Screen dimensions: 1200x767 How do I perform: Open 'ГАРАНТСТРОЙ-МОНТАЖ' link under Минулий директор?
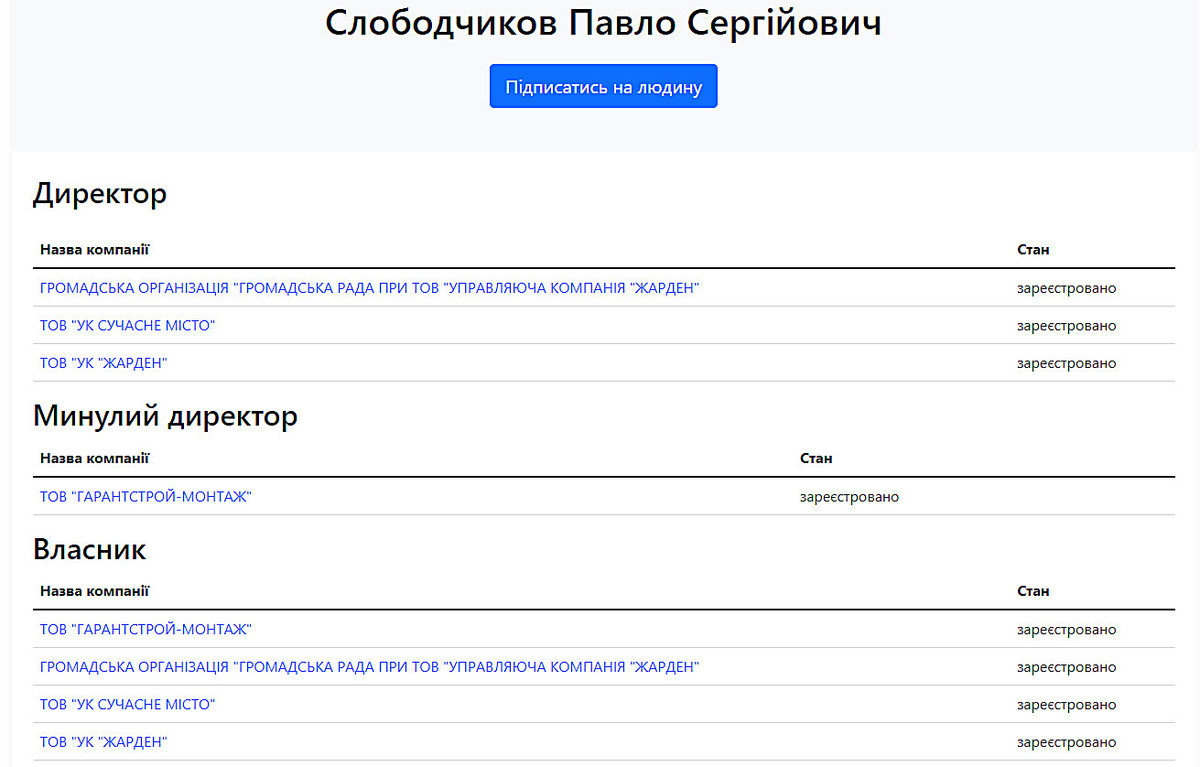[145, 497]
